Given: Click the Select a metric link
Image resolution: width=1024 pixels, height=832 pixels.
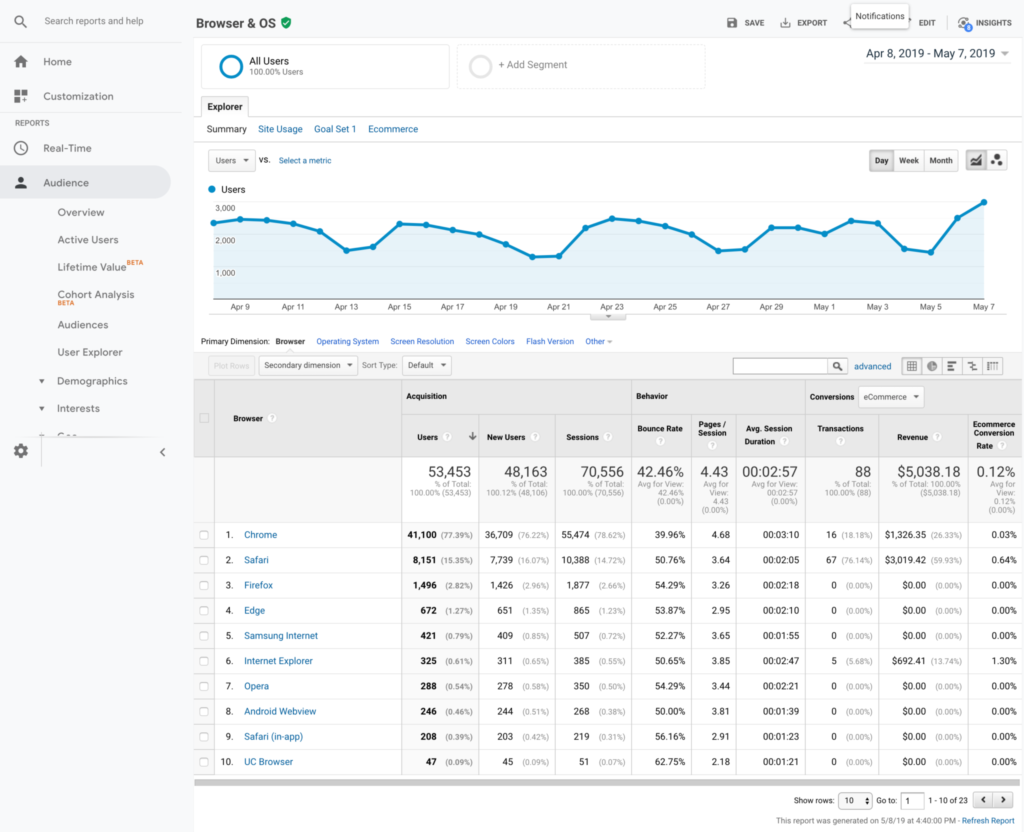Looking at the screenshot, I should pyautogui.click(x=305, y=161).
